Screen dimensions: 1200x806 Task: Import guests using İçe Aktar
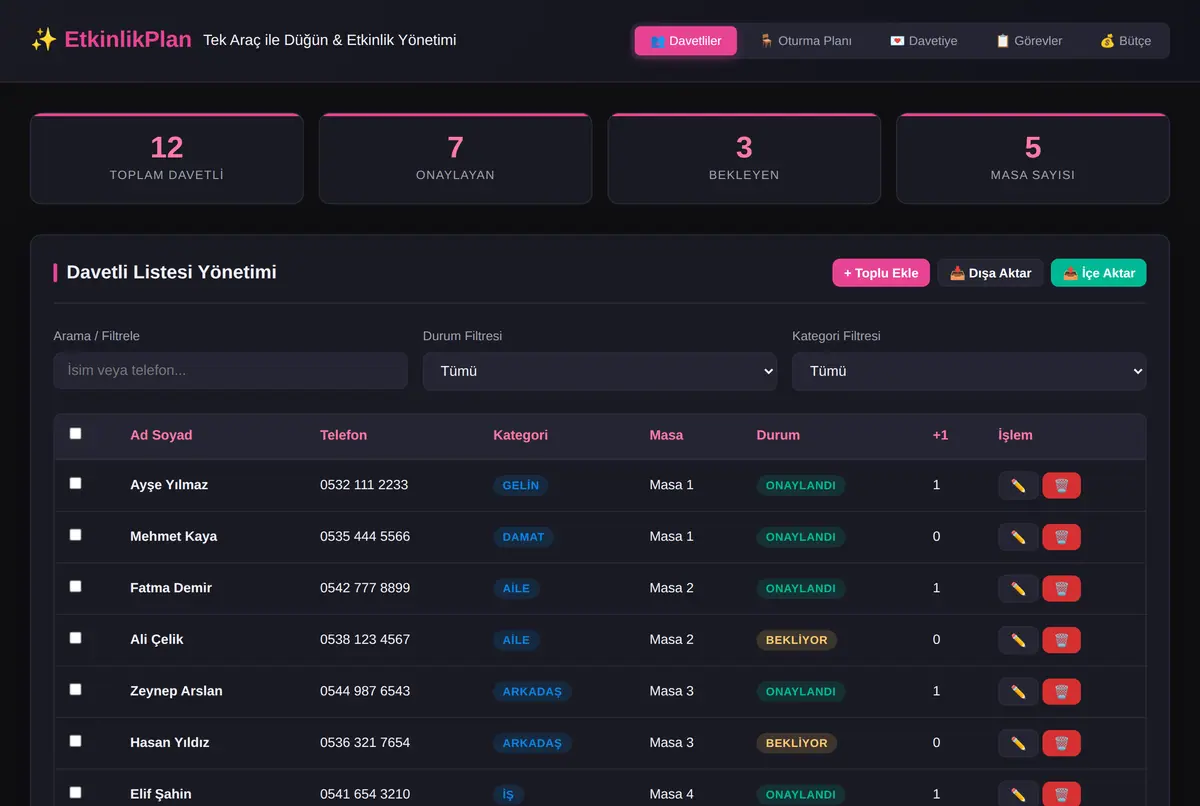tap(1099, 273)
